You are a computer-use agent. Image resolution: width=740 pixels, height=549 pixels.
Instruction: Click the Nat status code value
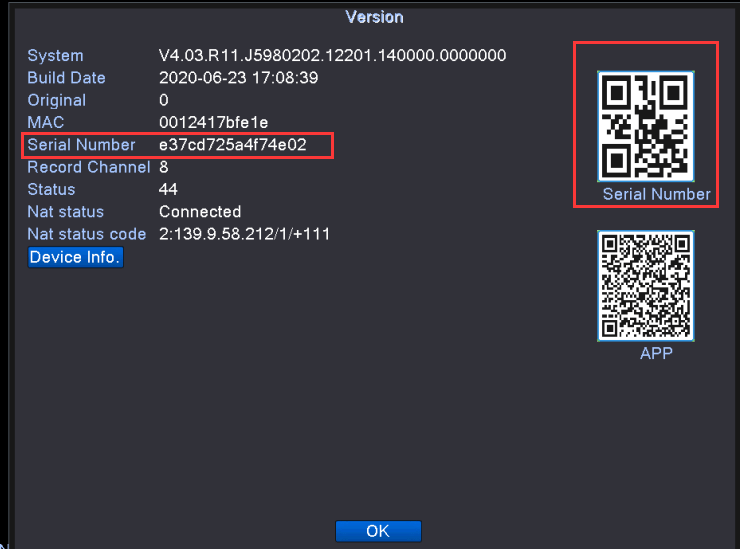click(x=244, y=234)
